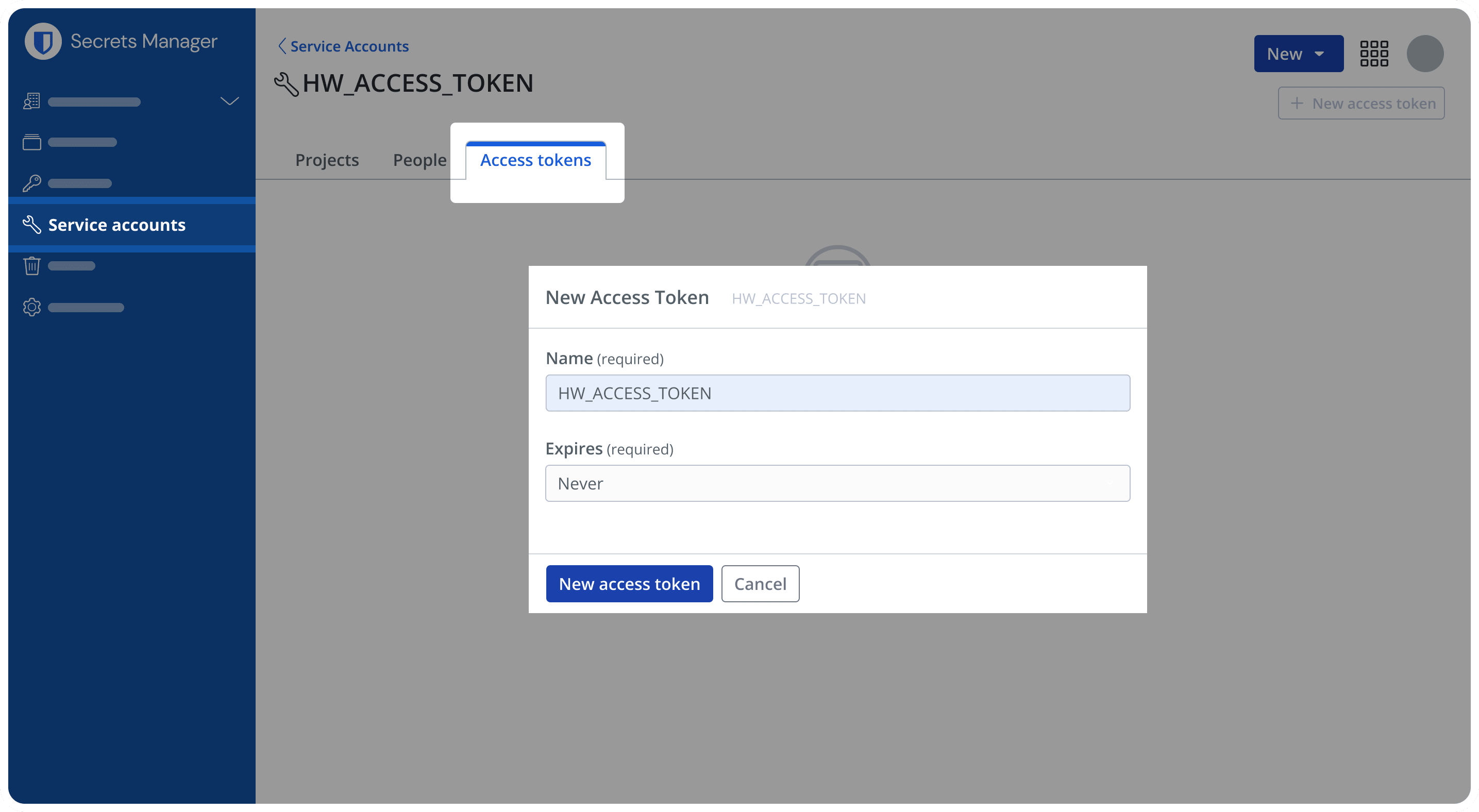Image resolution: width=1479 pixels, height=812 pixels.
Task: Switch to the Projects tab
Action: [x=327, y=160]
